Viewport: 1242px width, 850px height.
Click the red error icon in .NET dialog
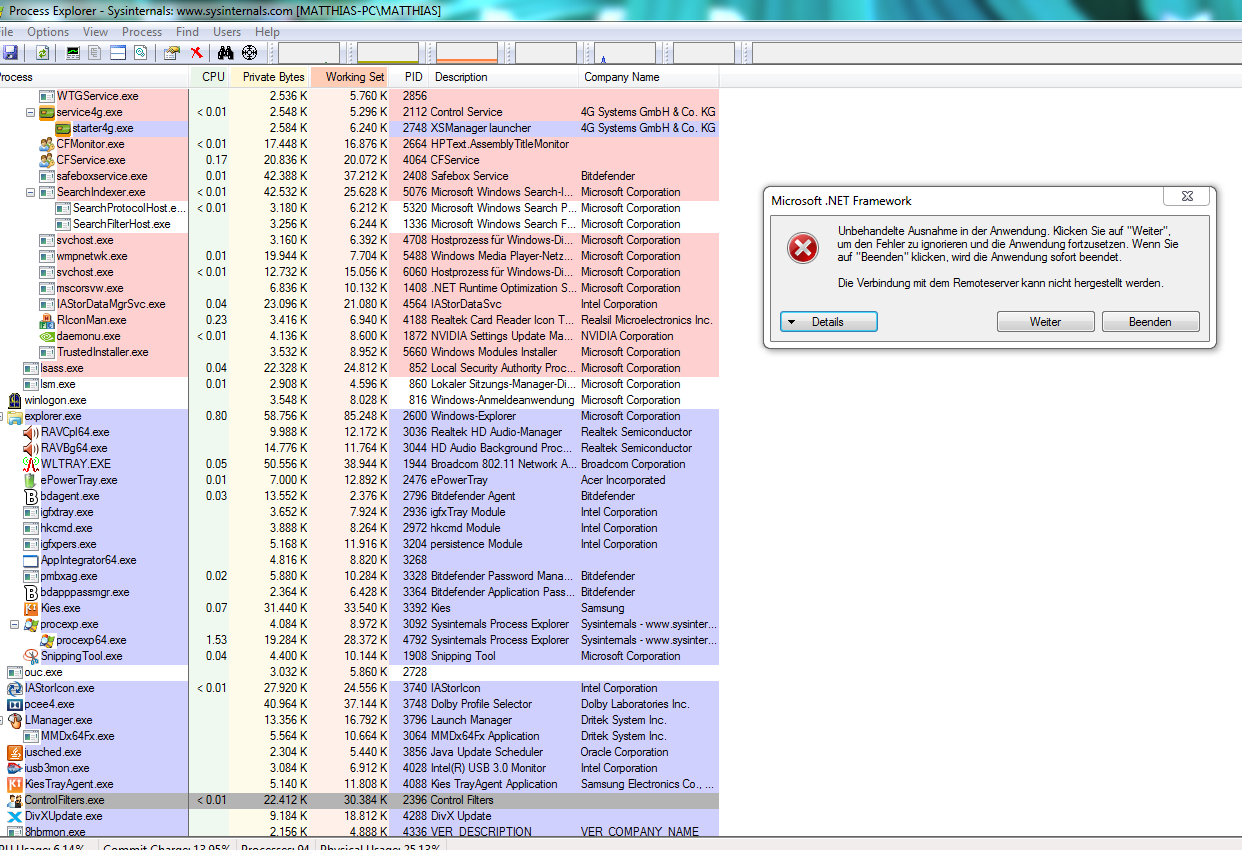click(803, 248)
